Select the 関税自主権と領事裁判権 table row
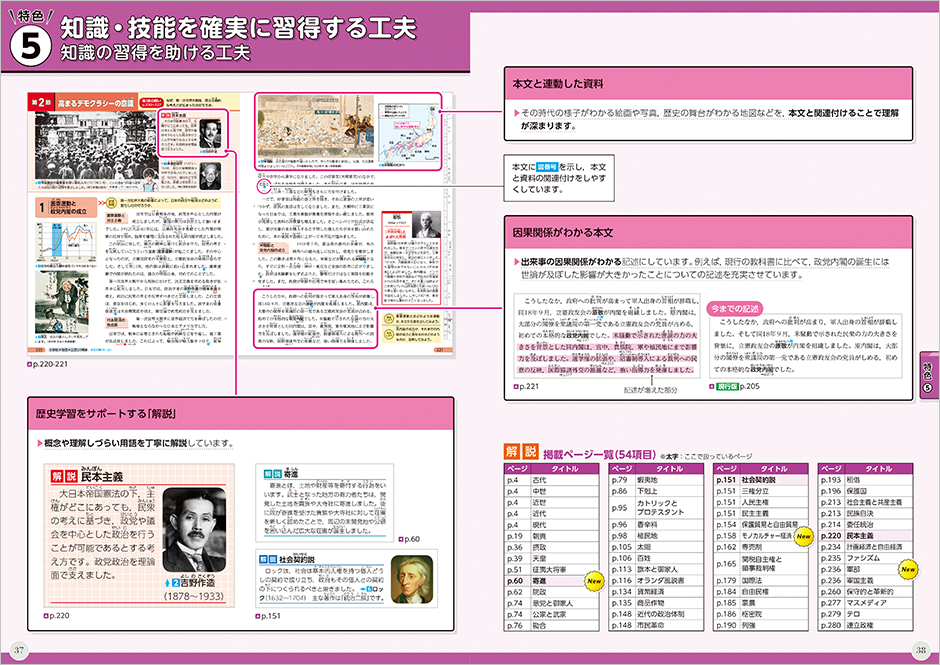 coord(760,564)
